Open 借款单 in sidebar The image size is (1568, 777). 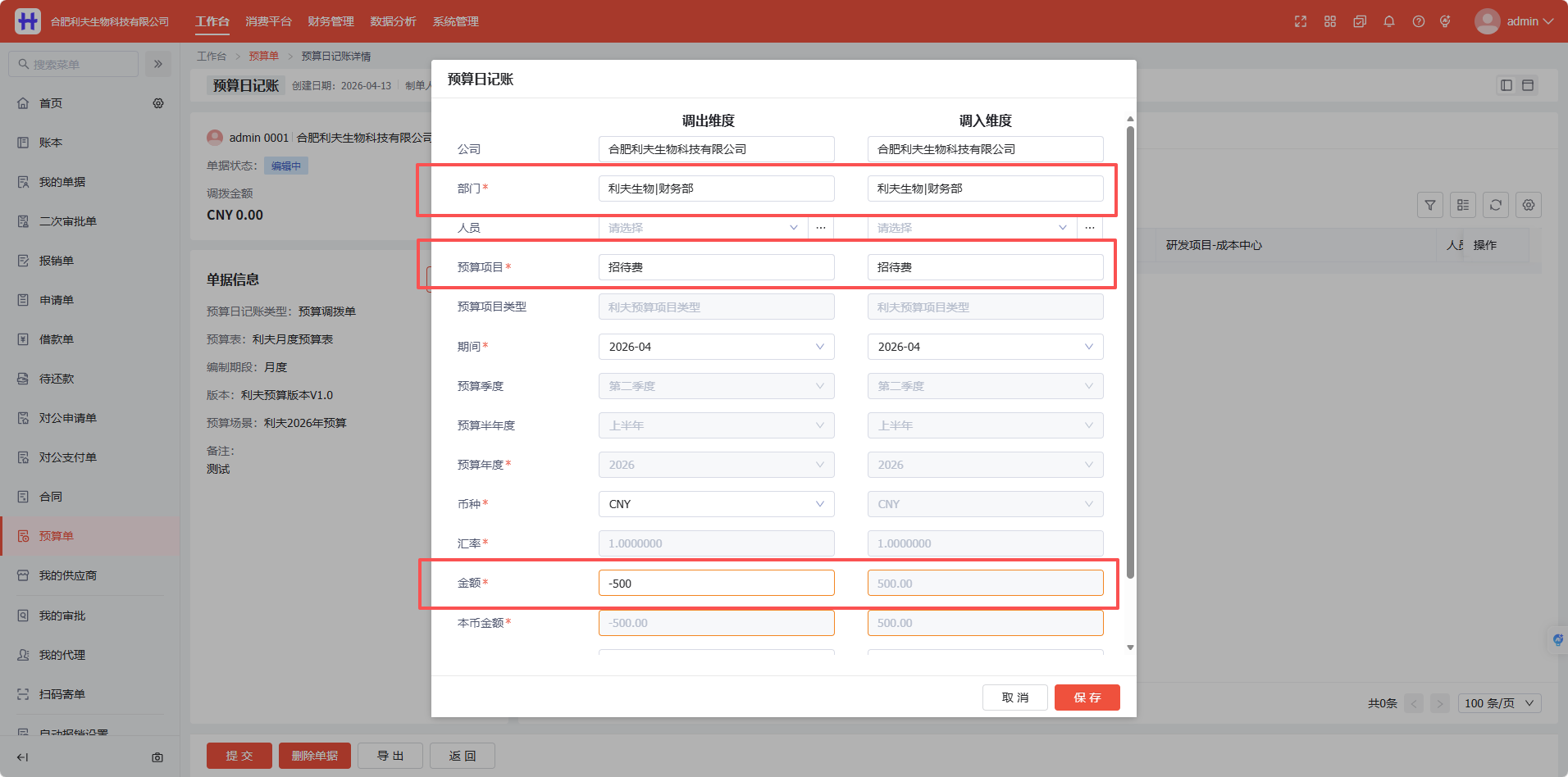point(57,339)
